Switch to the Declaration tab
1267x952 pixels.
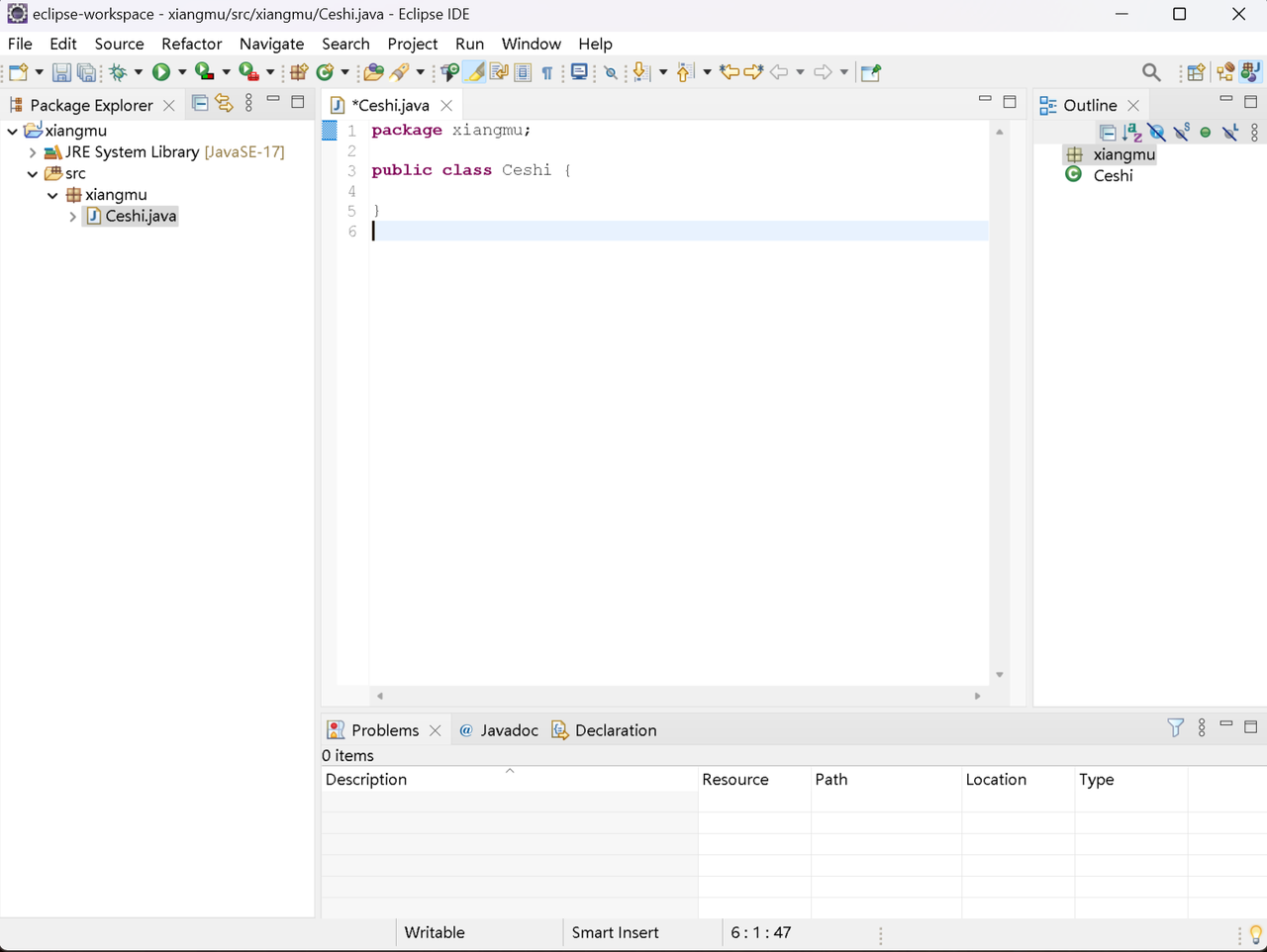(x=604, y=730)
